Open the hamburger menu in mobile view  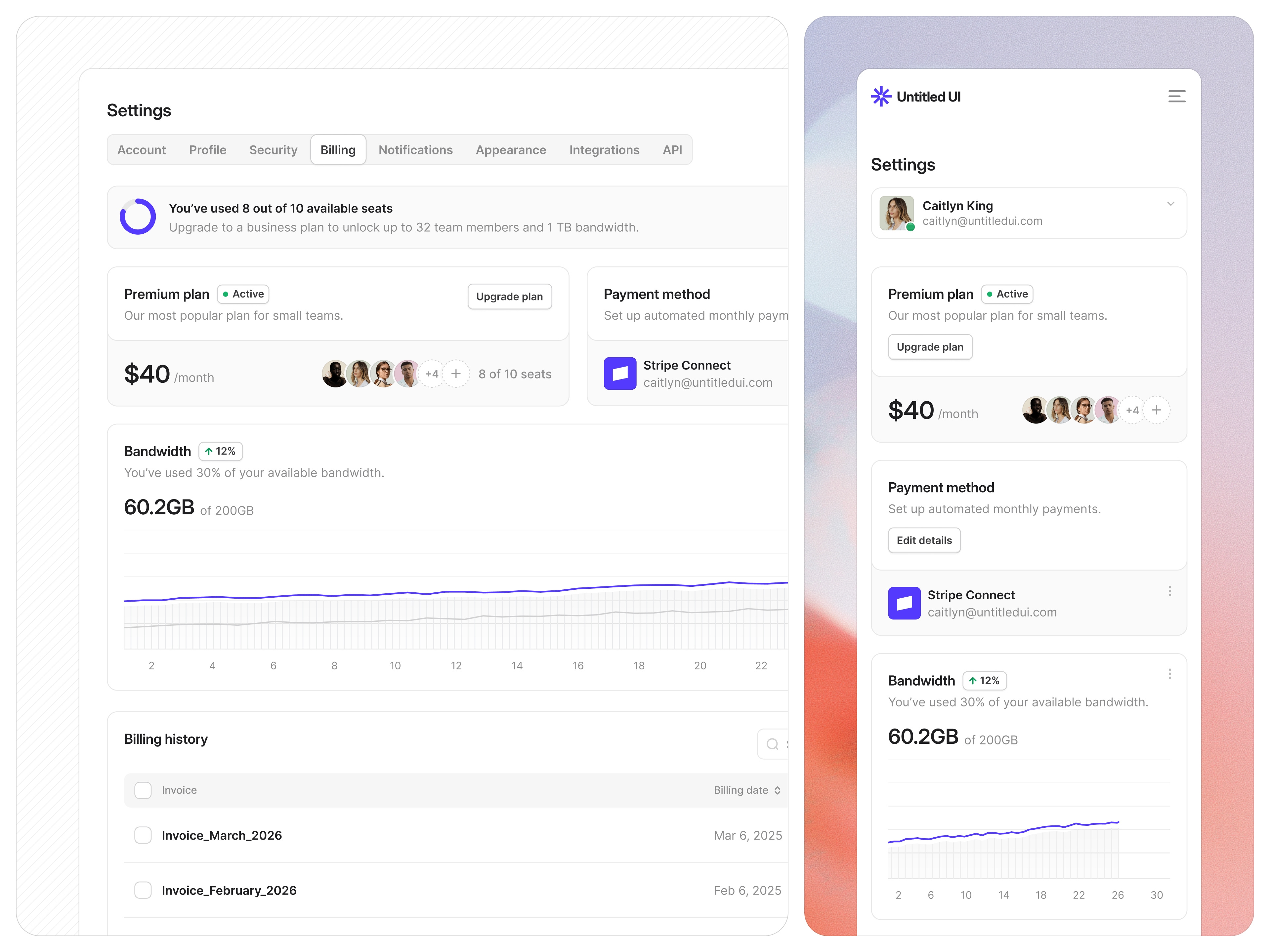(1176, 97)
